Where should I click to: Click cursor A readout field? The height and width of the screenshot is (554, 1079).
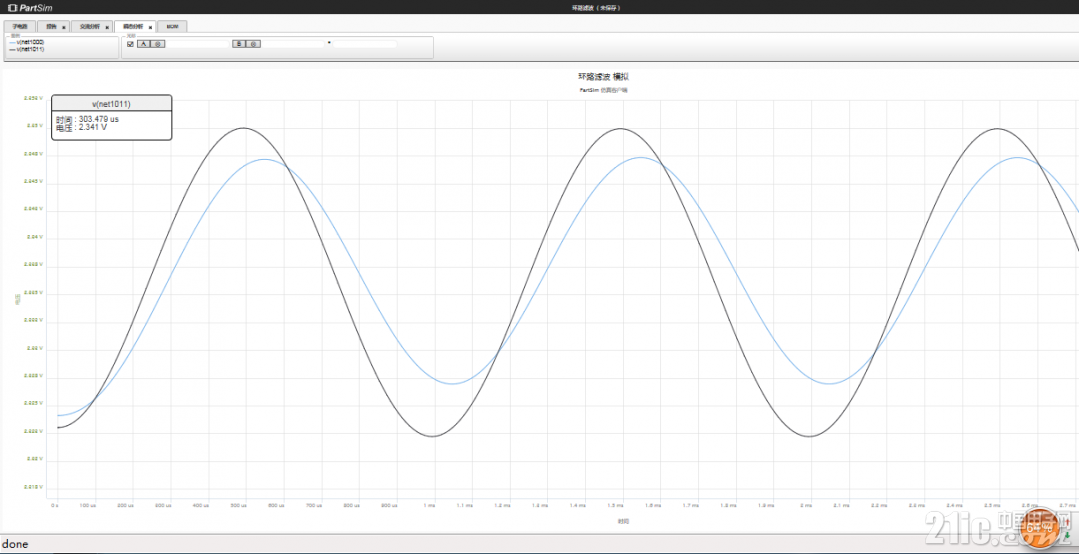coord(197,44)
